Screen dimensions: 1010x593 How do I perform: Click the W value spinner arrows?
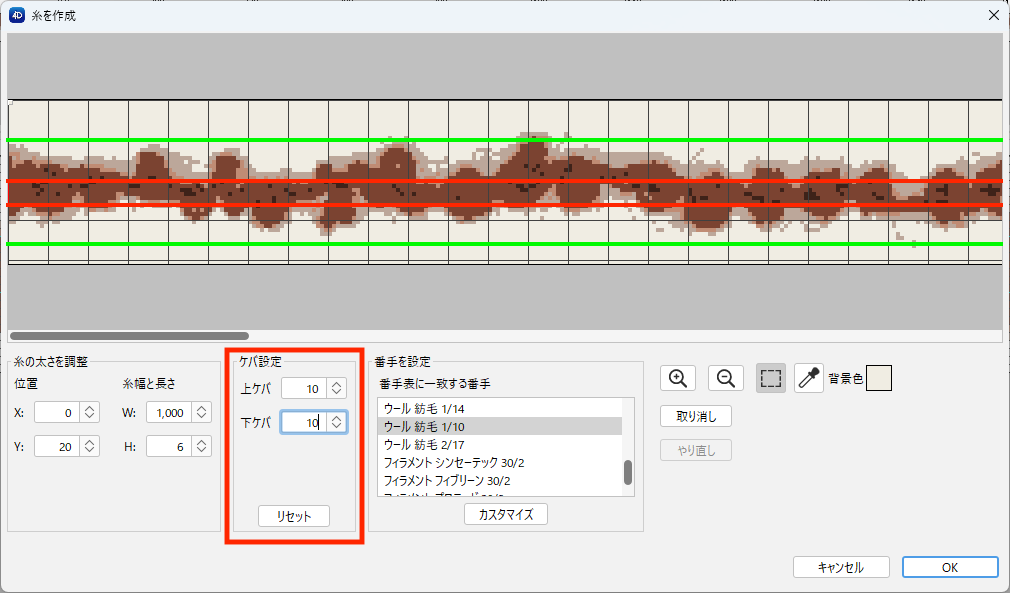(202, 413)
